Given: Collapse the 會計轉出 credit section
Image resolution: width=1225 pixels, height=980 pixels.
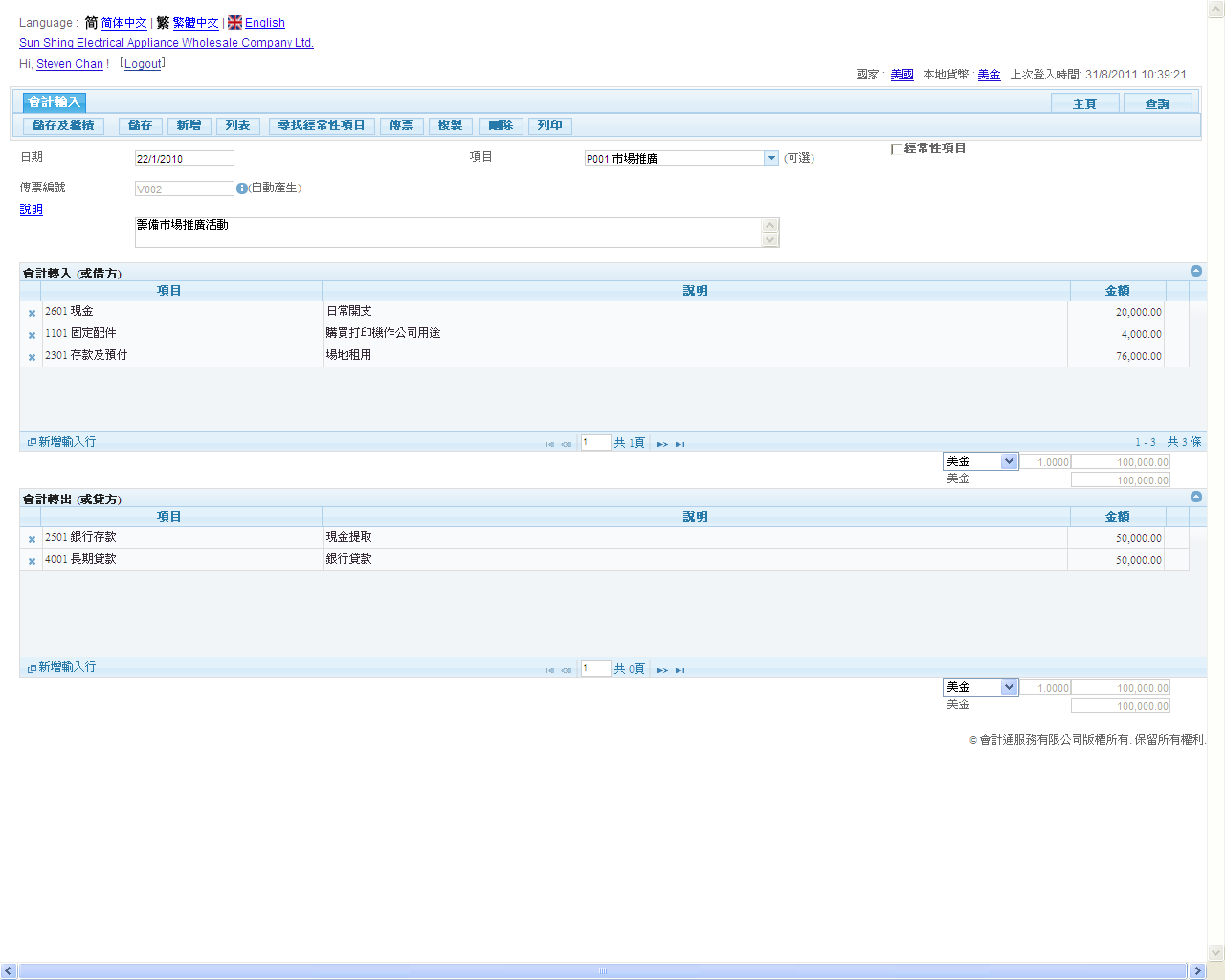Looking at the screenshot, I should 1195,497.
